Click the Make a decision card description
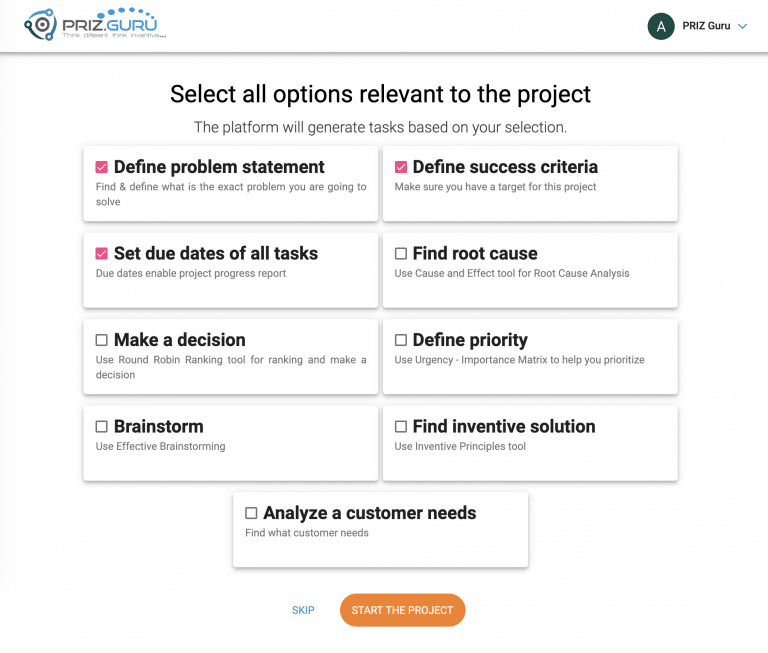 (x=230, y=367)
